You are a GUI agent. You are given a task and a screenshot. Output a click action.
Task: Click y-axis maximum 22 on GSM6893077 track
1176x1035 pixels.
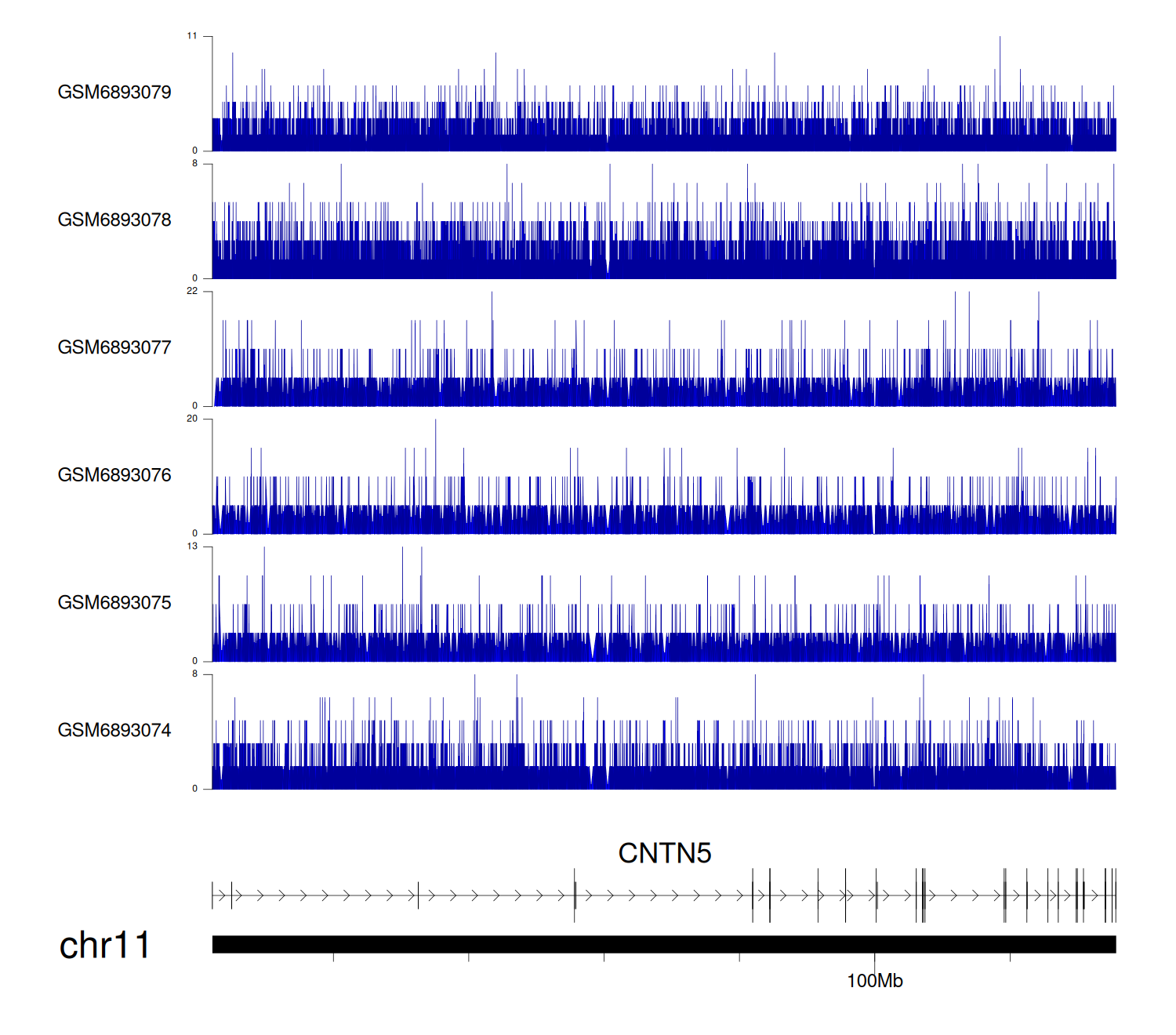pos(192,292)
